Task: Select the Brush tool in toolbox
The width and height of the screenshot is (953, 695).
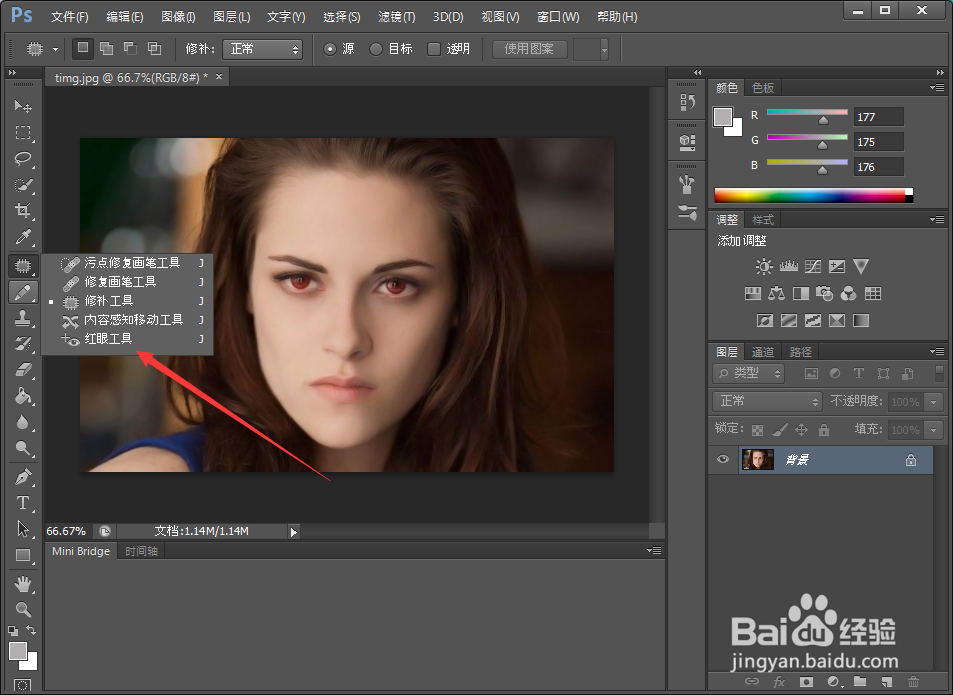Action: coord(23,292)
